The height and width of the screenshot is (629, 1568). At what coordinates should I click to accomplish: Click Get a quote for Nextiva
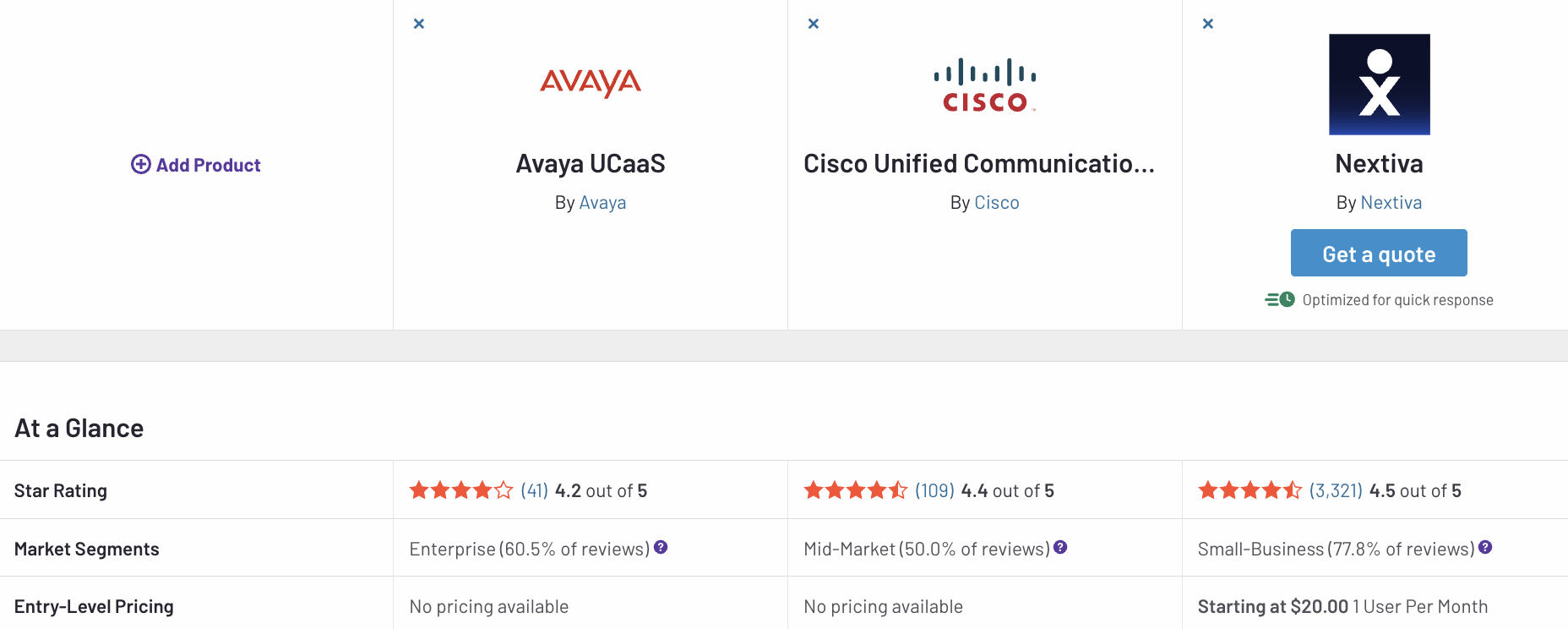(x=1378, y=253)
